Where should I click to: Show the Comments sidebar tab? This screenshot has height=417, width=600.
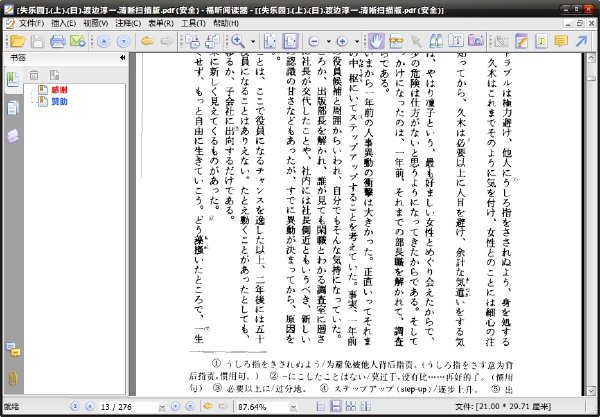point(13,349)
